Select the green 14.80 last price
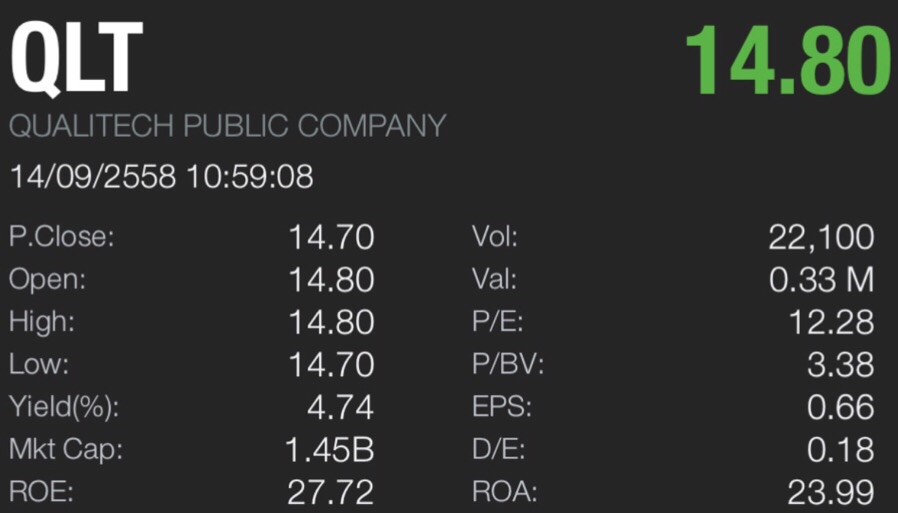Viewport: 898px width, 513px height. [787, 60]
